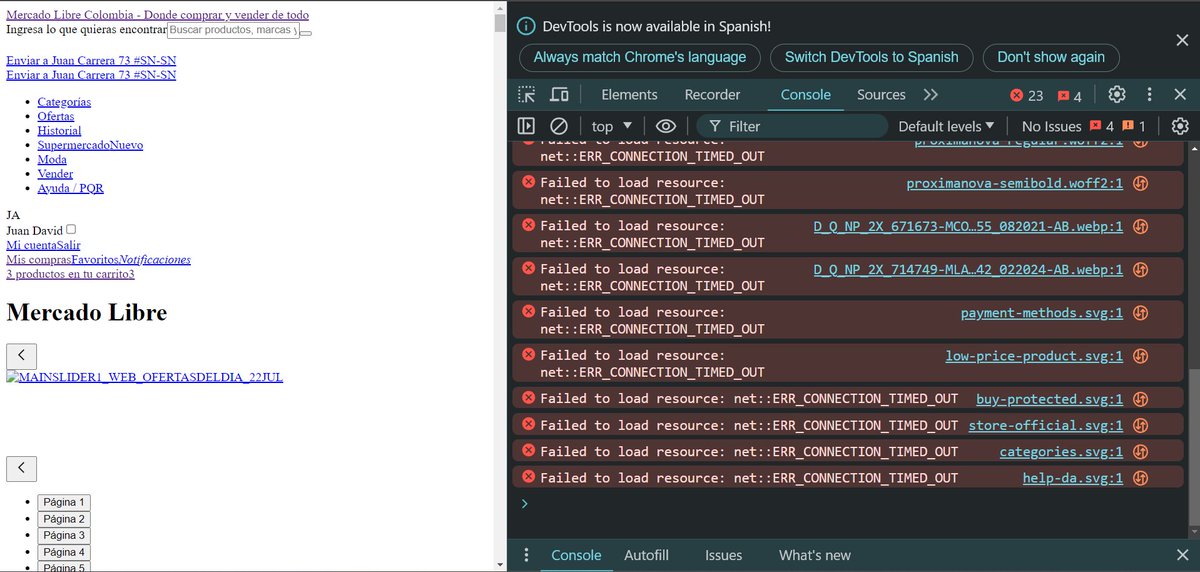Open the Default levels log dropdown
Screen dimensions: 1200x572
tap(946, 126)
